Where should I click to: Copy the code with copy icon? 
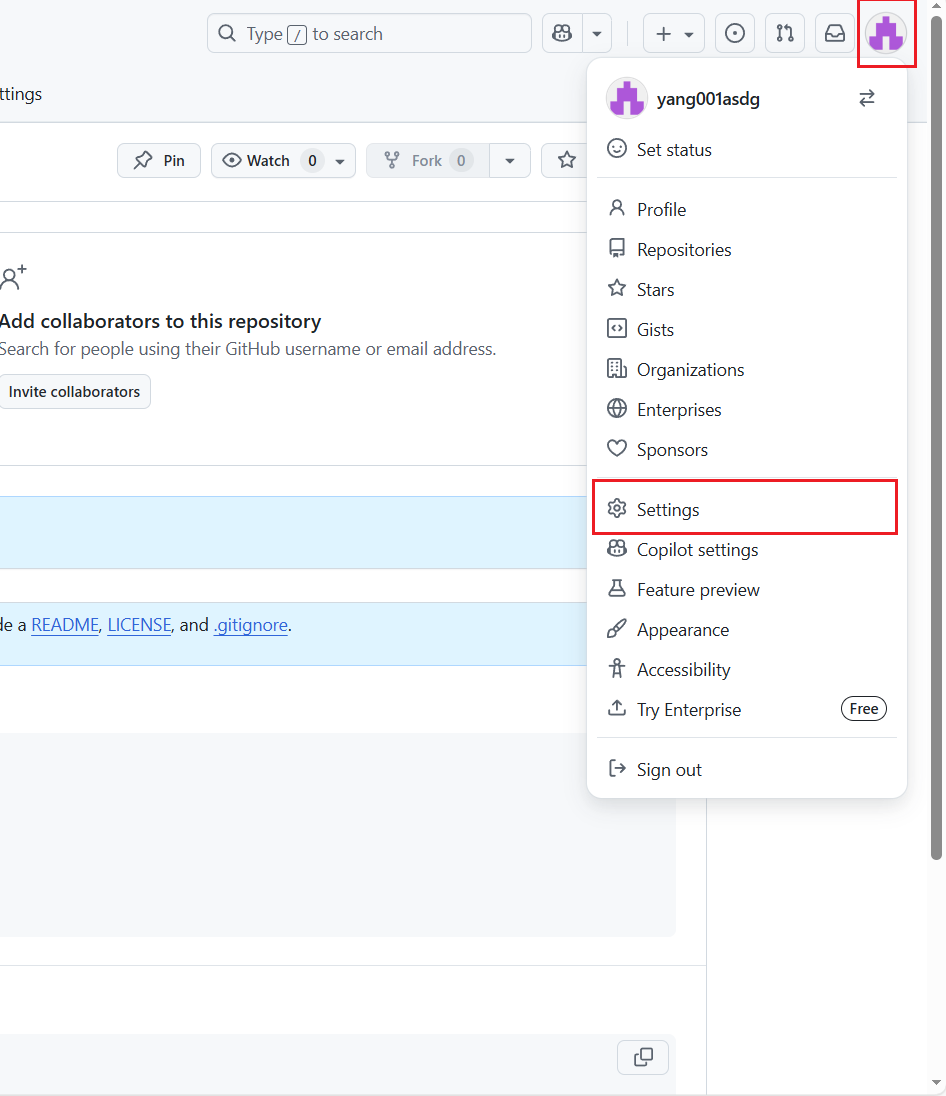pyautogui.click(x=643, y=1057)
